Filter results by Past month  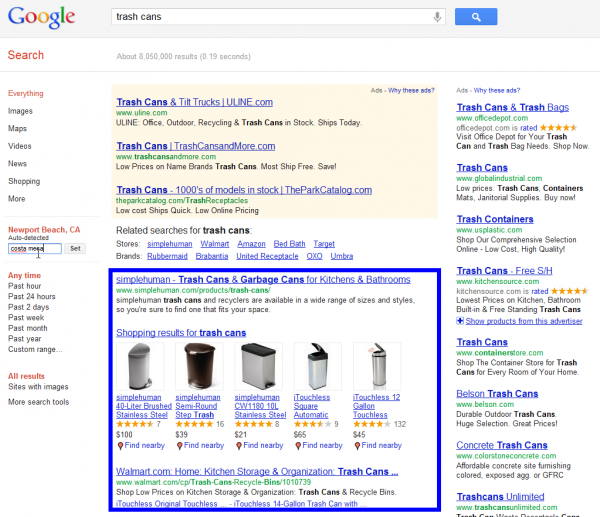[x=28, y=328]
